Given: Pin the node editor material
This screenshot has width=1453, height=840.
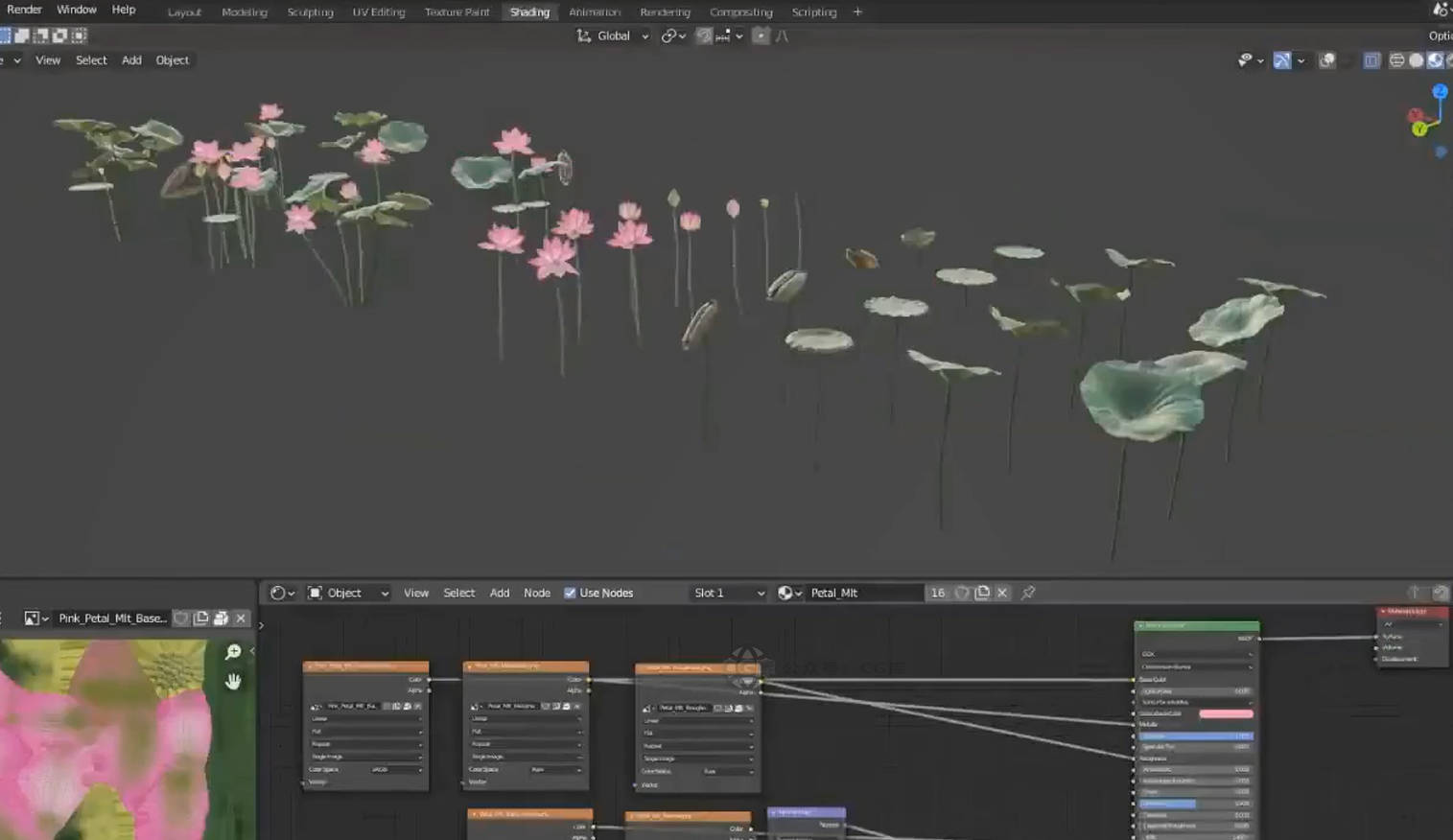Looking at the screenshot, I should pyautogui.click(x=1028, y=593).
